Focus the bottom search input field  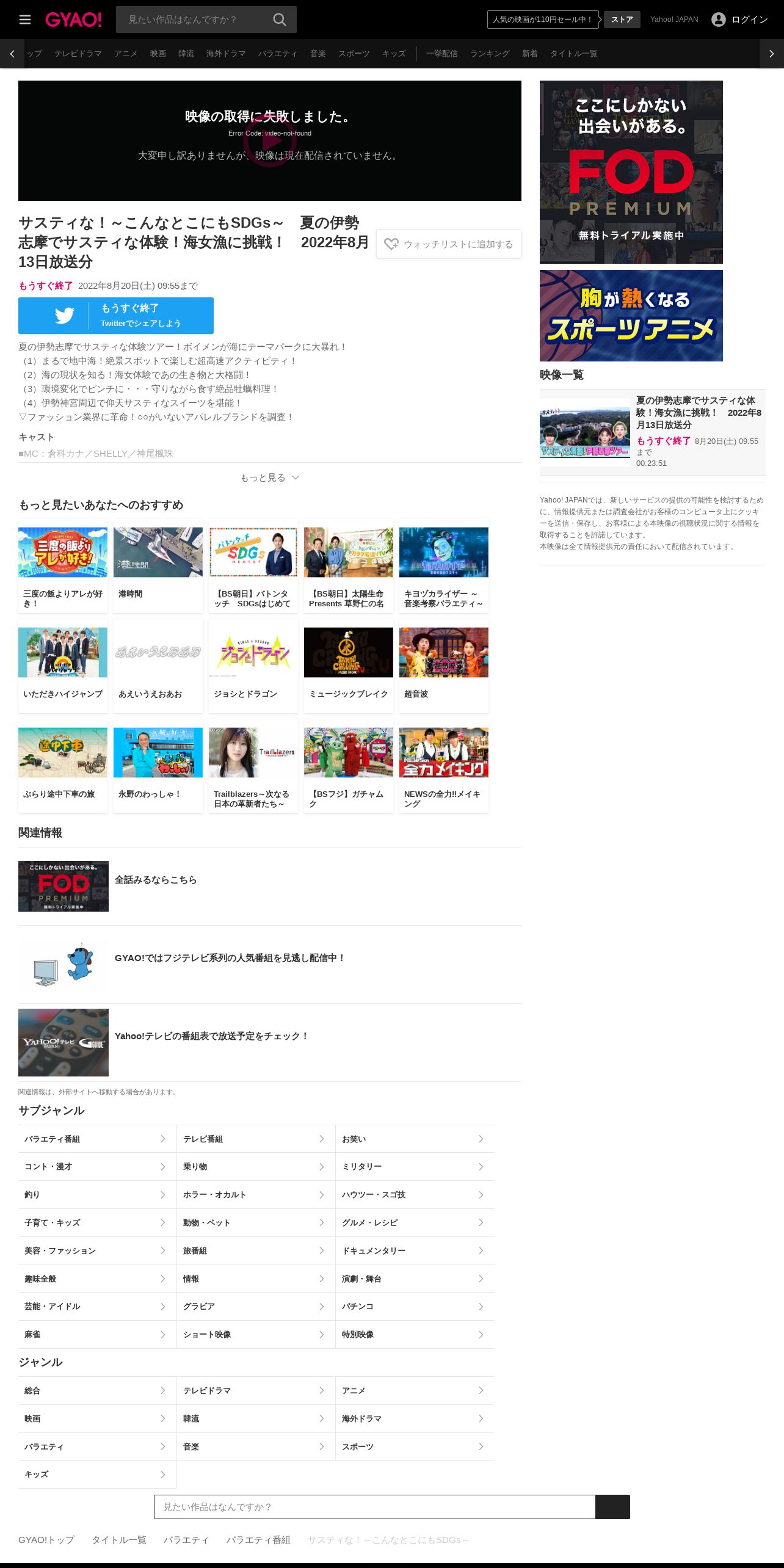pos(374,1507)
